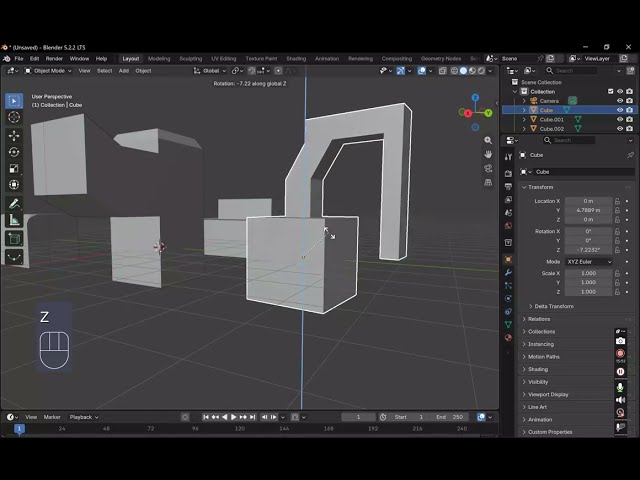Viewport: 640px width, 480px height.
Task: Select the Move tool
Action: 14,136
